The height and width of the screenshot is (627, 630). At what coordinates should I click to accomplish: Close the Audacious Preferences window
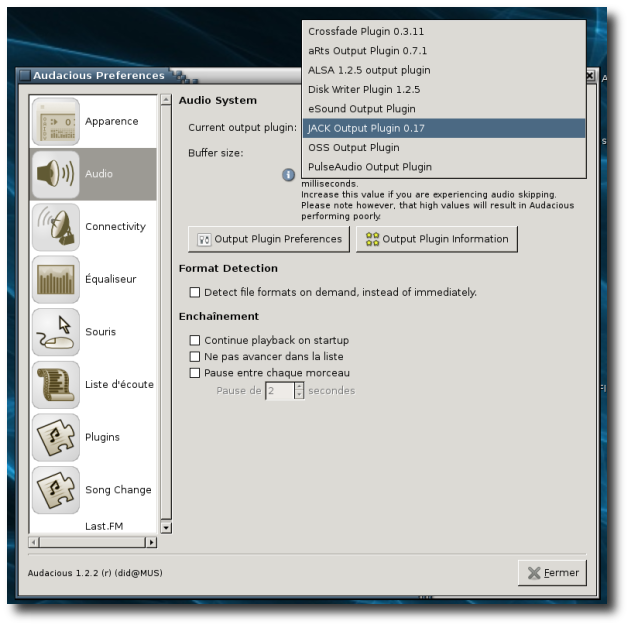tap(590, 76)
